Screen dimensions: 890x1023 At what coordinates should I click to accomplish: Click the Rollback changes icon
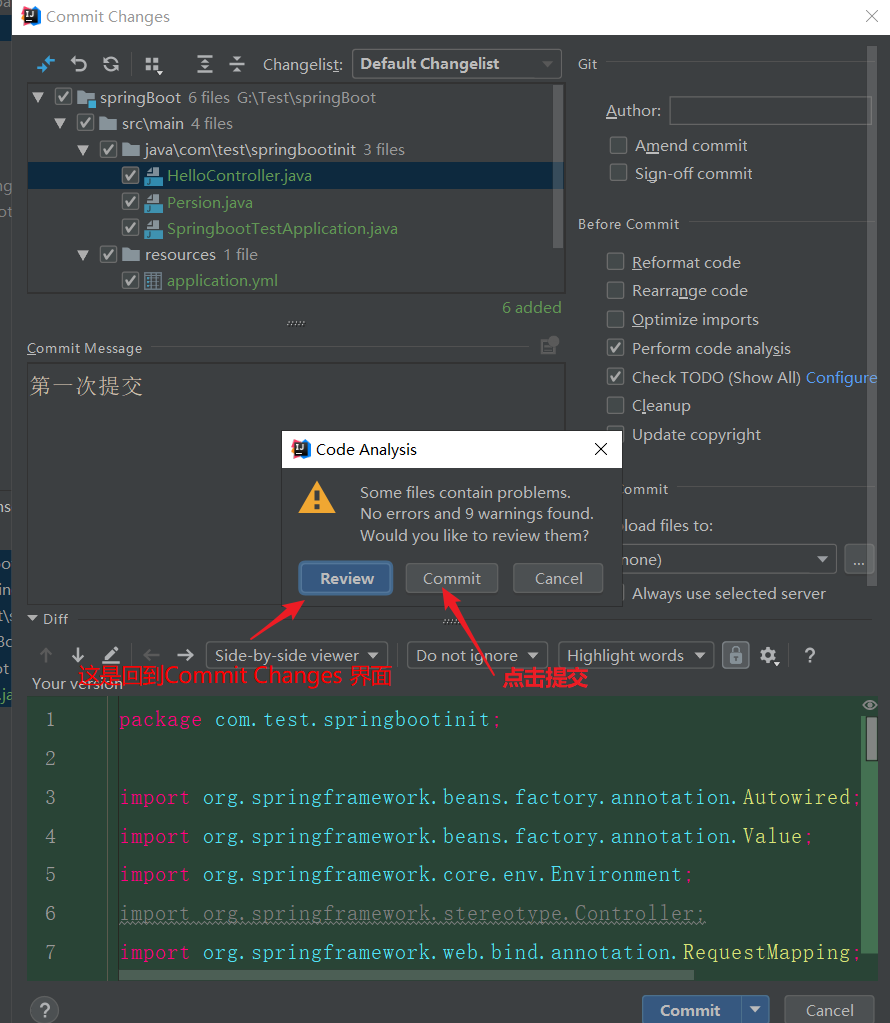coord(79,63)
